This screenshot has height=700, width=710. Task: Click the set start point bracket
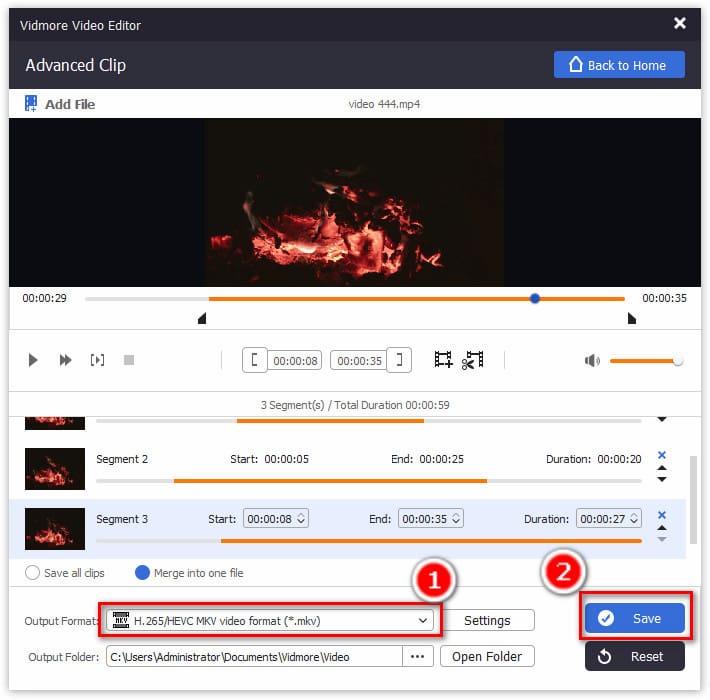coord(255,360)
